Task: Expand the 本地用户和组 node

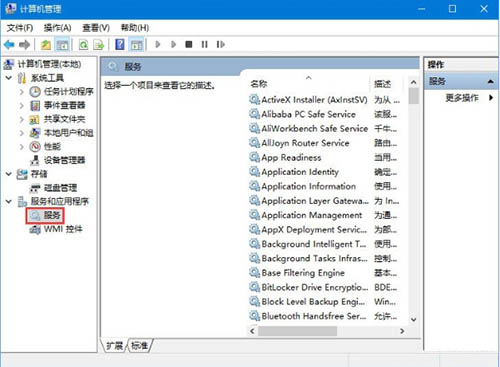Action: [22, 133]
